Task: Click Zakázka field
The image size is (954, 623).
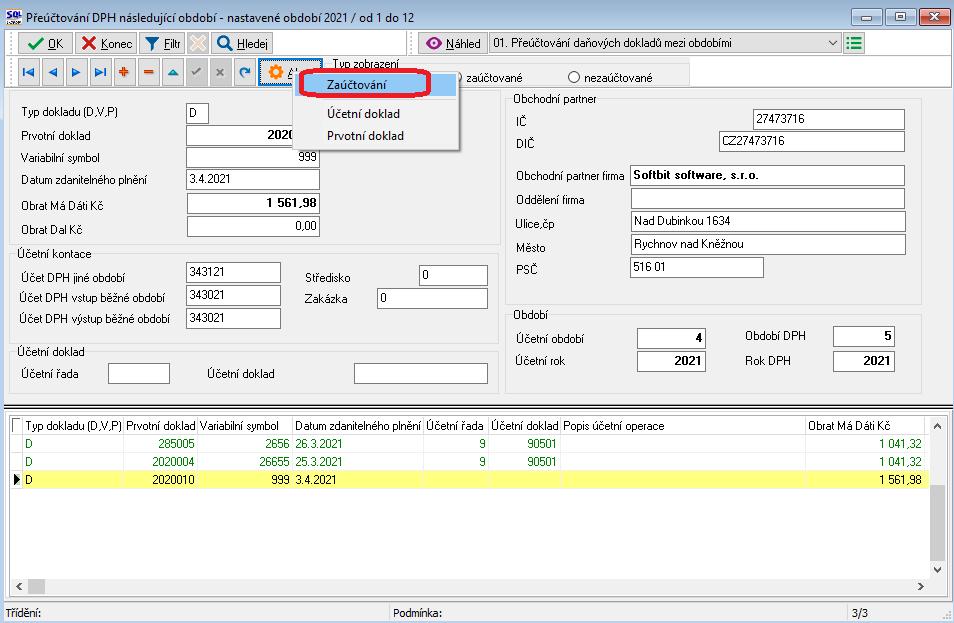Action: coord(432,298)
